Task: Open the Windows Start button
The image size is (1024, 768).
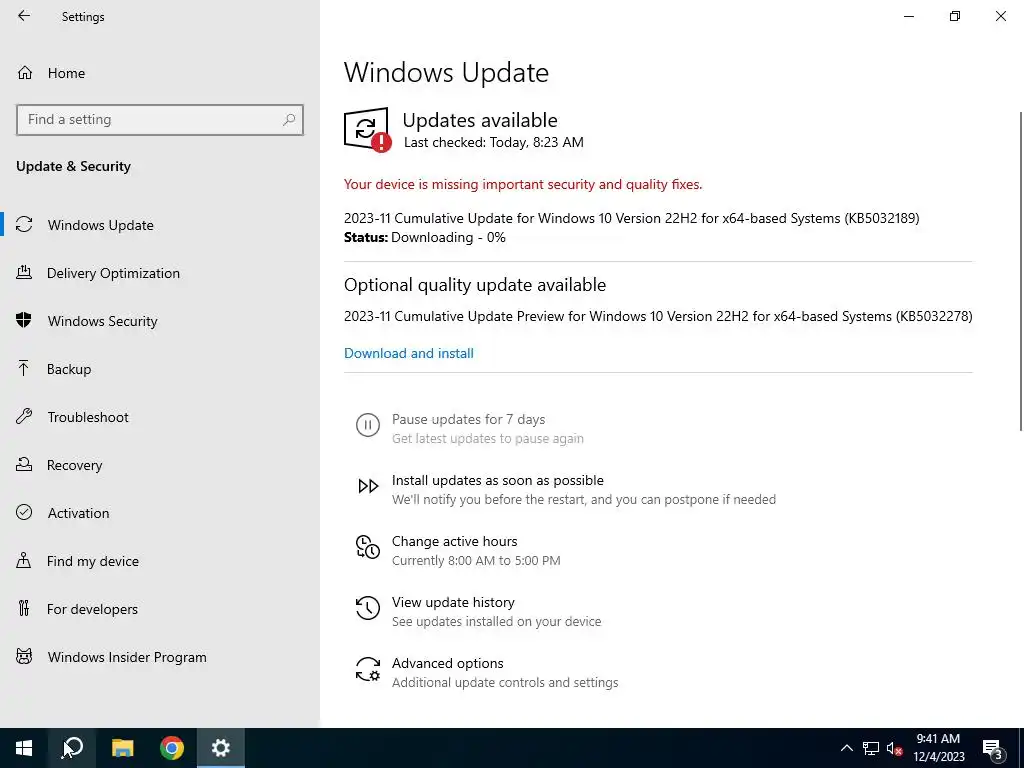Action: point(24,748)
